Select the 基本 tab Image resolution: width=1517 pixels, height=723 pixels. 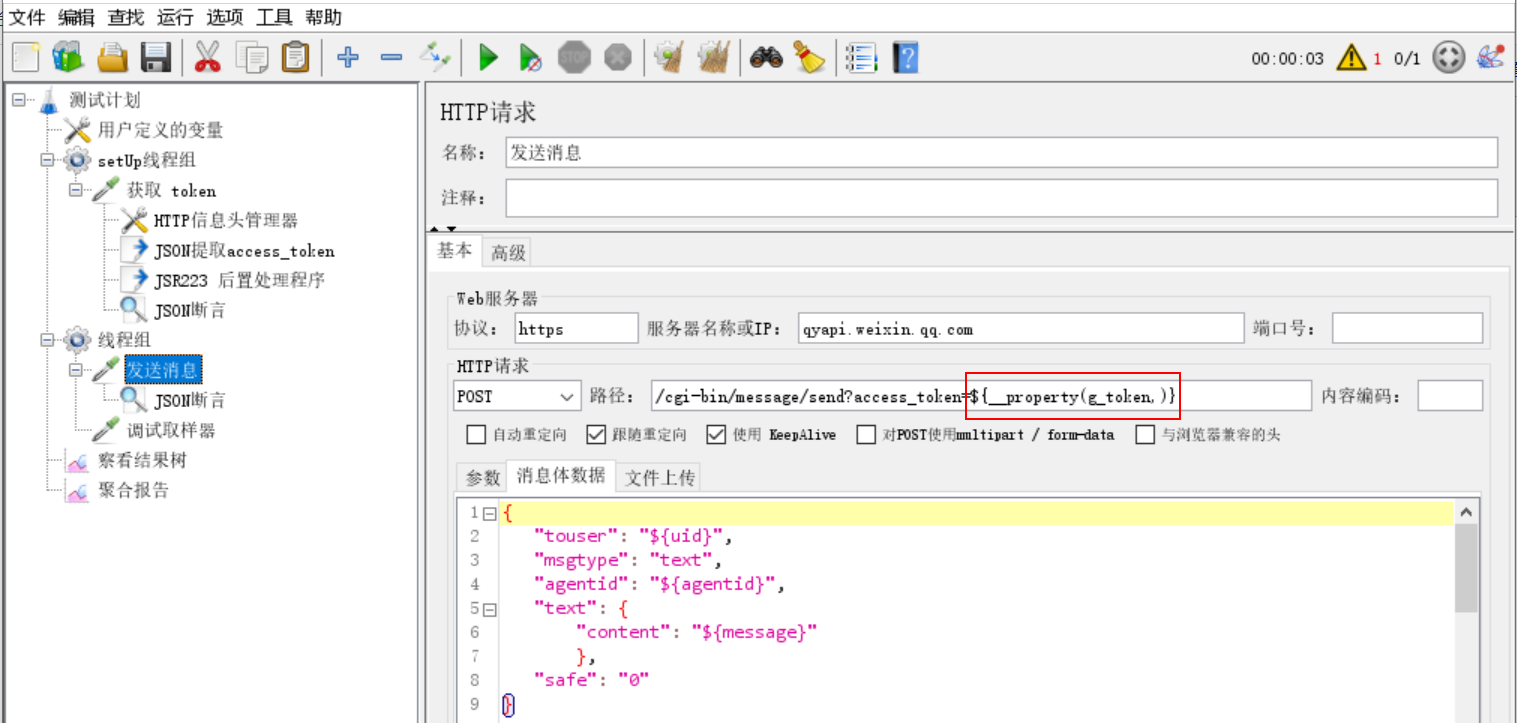click(x=455, y=251)
